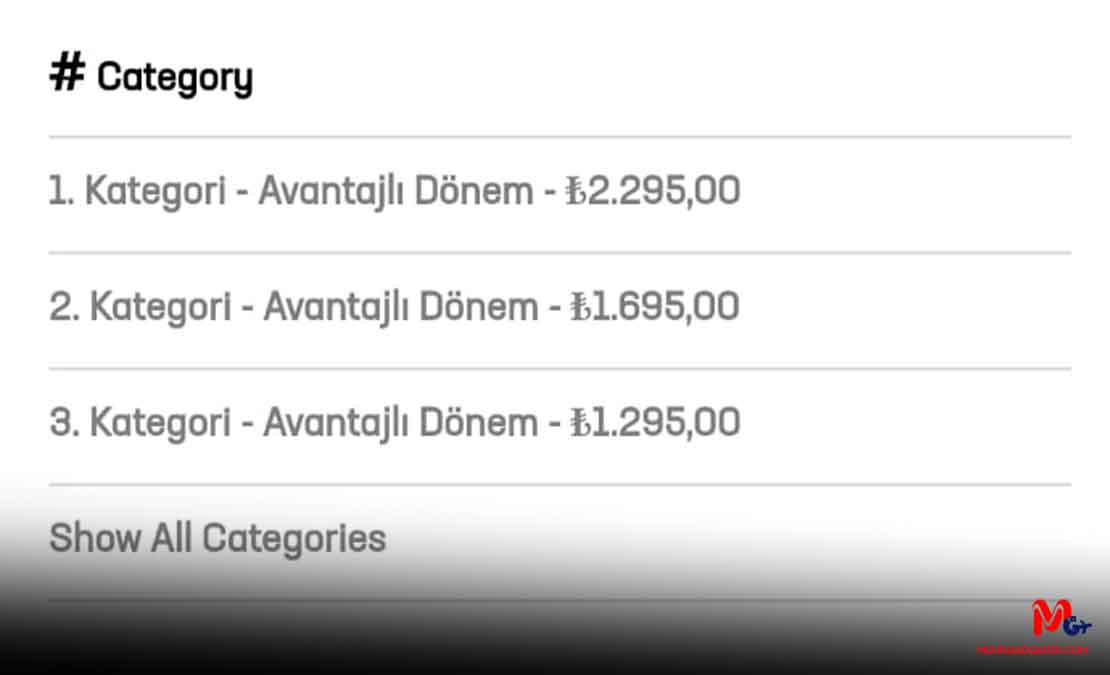This screenshot has width=1110, height=675.
Task: Click the red MGr logo watermark
Action: click(1060, 618)
